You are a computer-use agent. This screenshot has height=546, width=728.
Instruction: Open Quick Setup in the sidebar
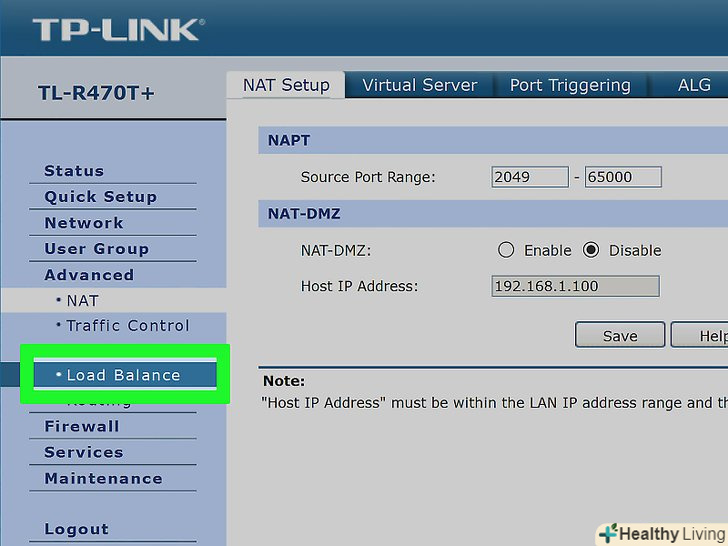101,197
